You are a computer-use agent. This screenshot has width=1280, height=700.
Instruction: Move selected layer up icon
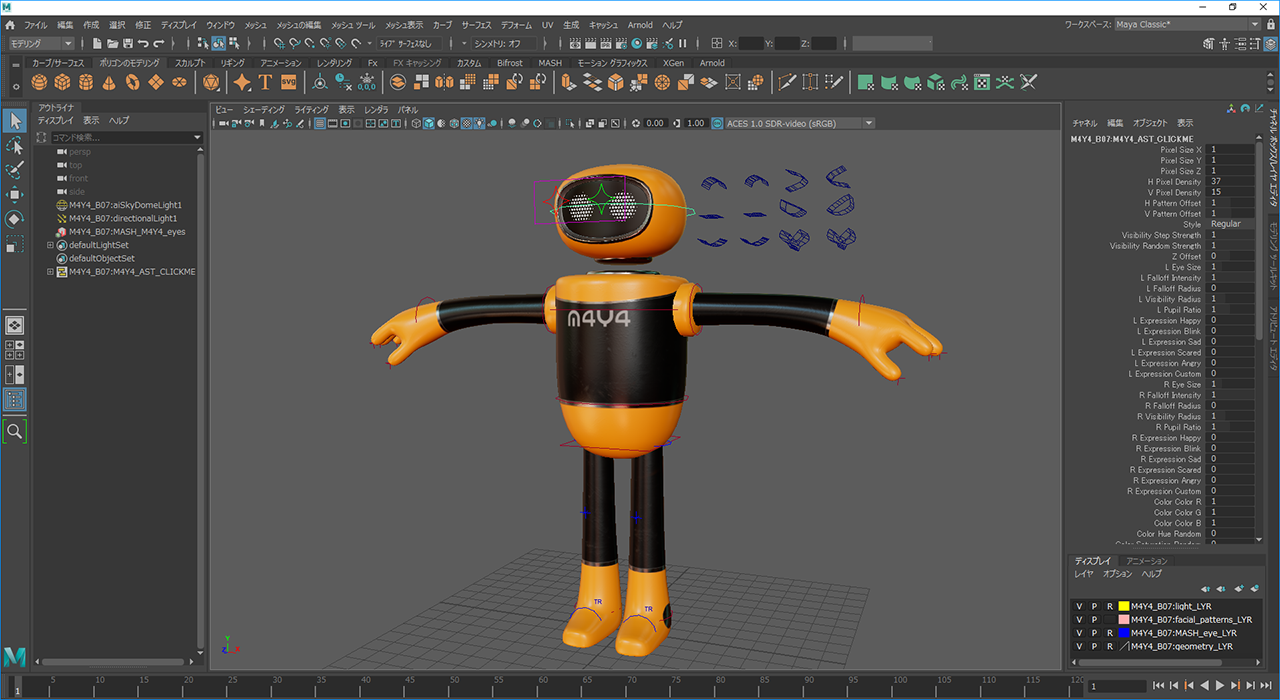1206,589
